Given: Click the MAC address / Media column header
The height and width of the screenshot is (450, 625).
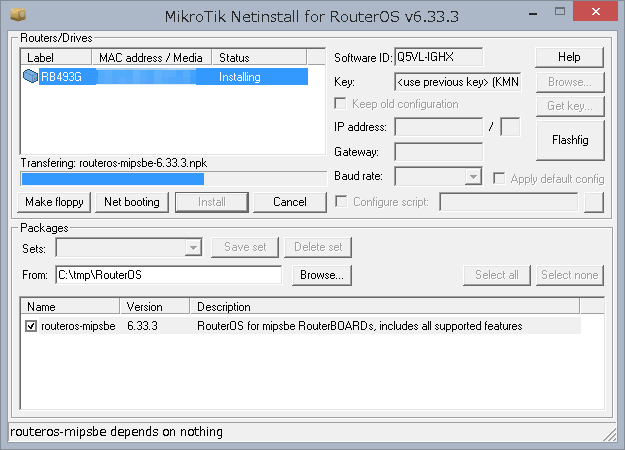Looking at the screenshot, I should point(152,58).
